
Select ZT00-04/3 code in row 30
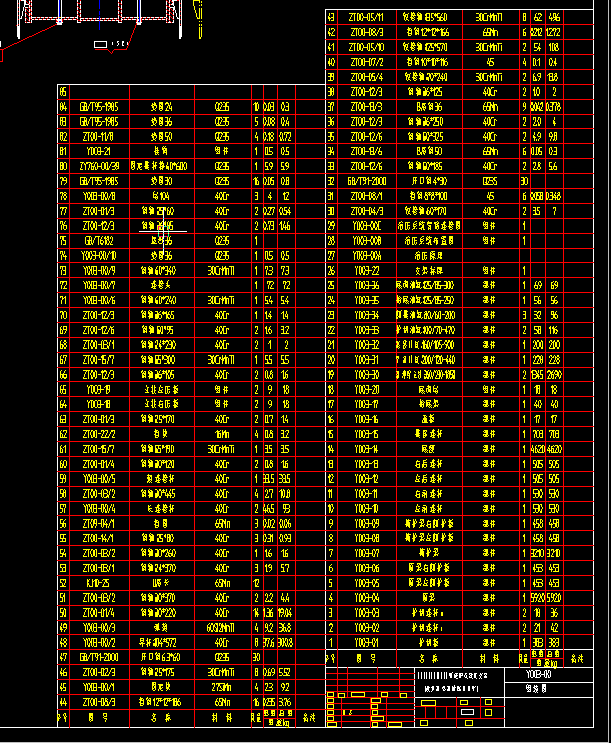[x=366, y=211]
